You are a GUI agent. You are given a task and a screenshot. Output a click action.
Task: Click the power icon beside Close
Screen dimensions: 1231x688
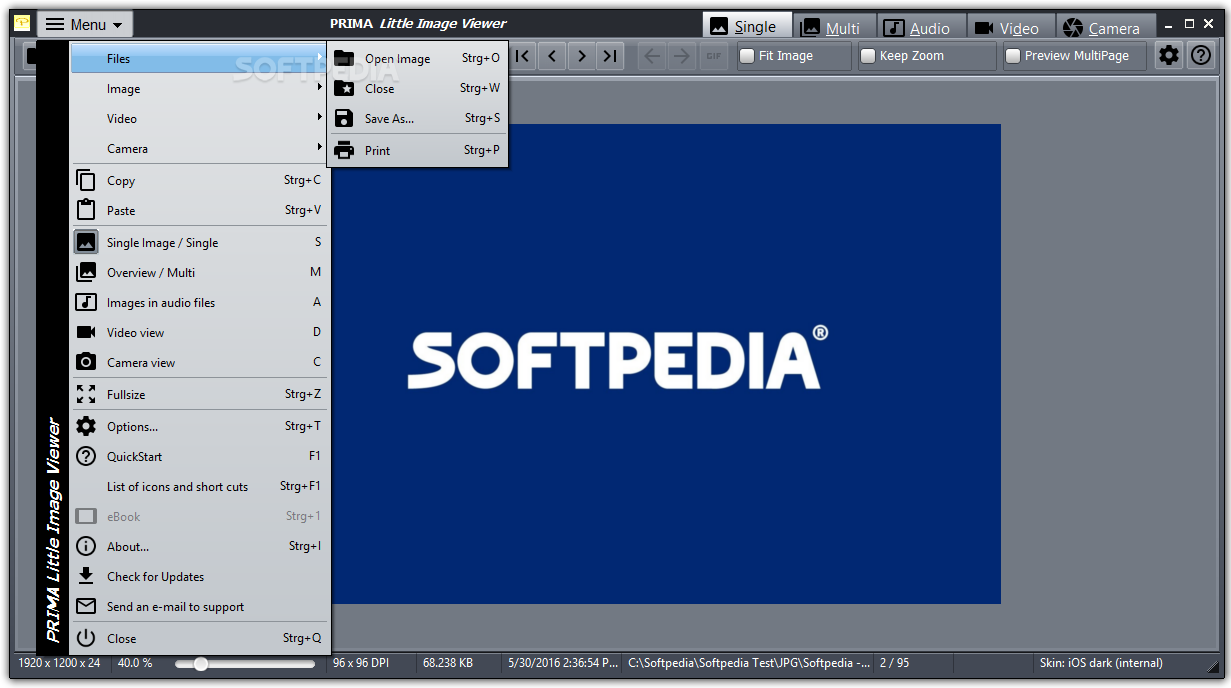87,638
